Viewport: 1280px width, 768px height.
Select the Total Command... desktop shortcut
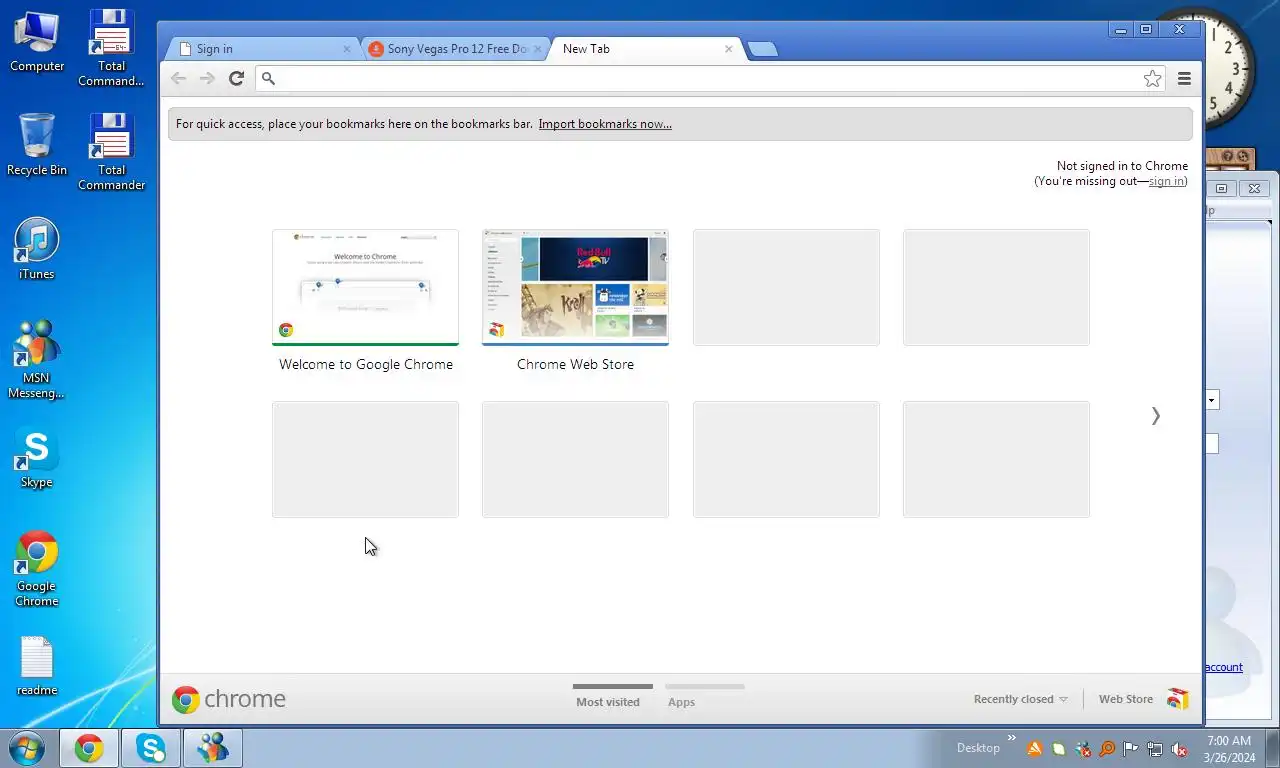coord(111,49)
